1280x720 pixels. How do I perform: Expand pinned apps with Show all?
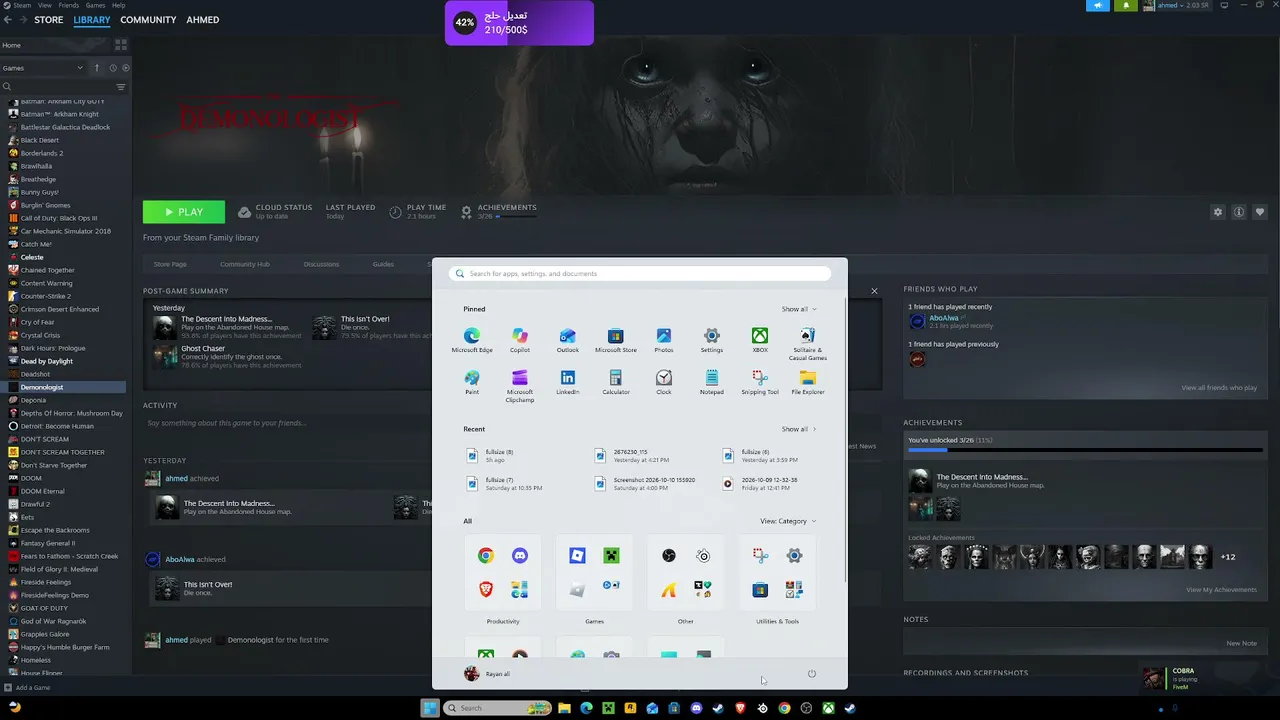tap(799, 309)
